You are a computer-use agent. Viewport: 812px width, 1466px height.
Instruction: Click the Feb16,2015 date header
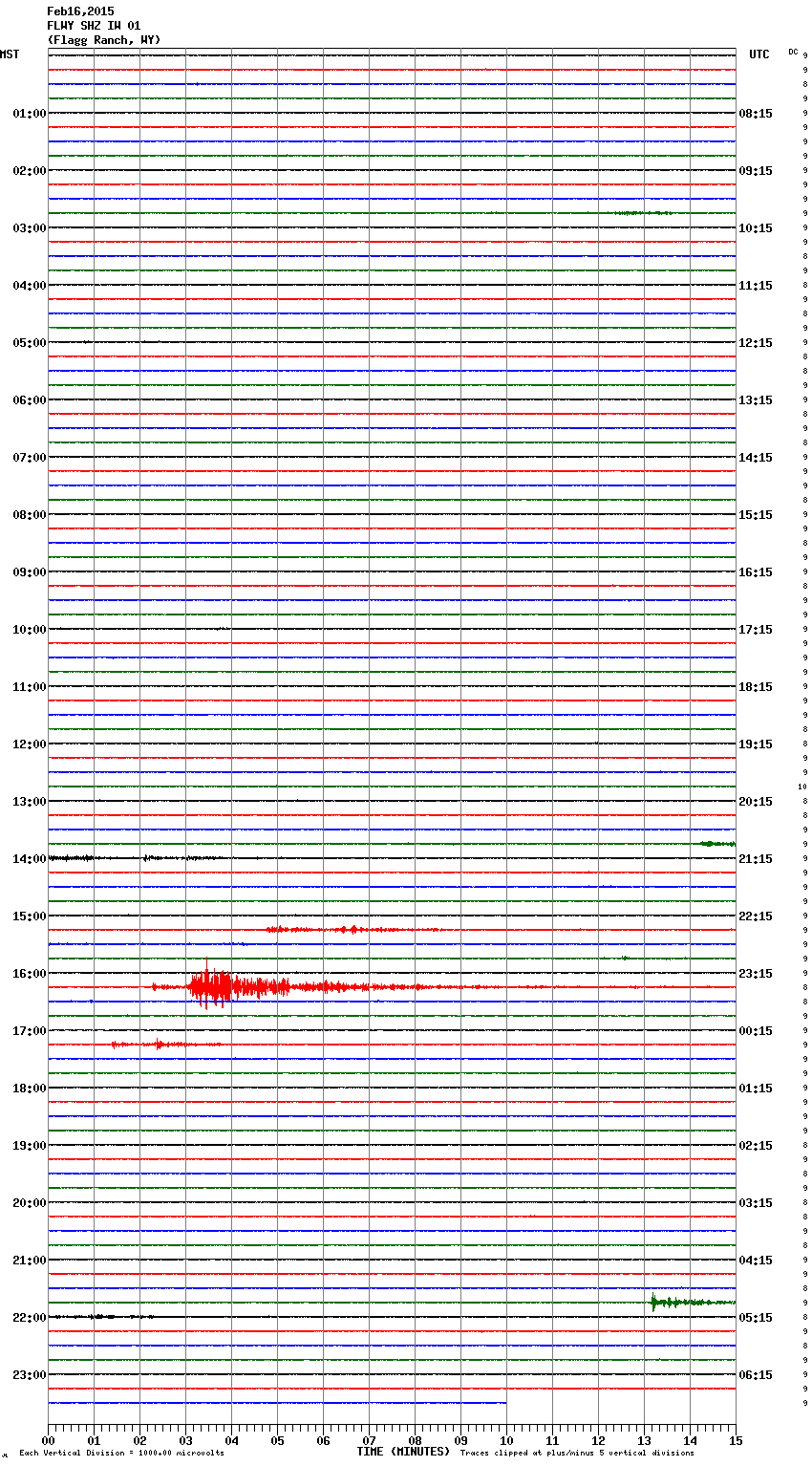80,11
